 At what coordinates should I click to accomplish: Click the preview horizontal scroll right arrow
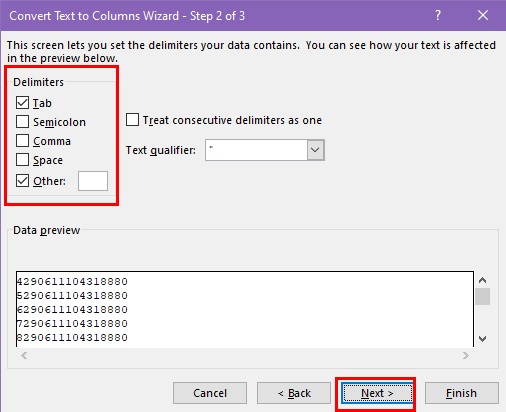466,355
